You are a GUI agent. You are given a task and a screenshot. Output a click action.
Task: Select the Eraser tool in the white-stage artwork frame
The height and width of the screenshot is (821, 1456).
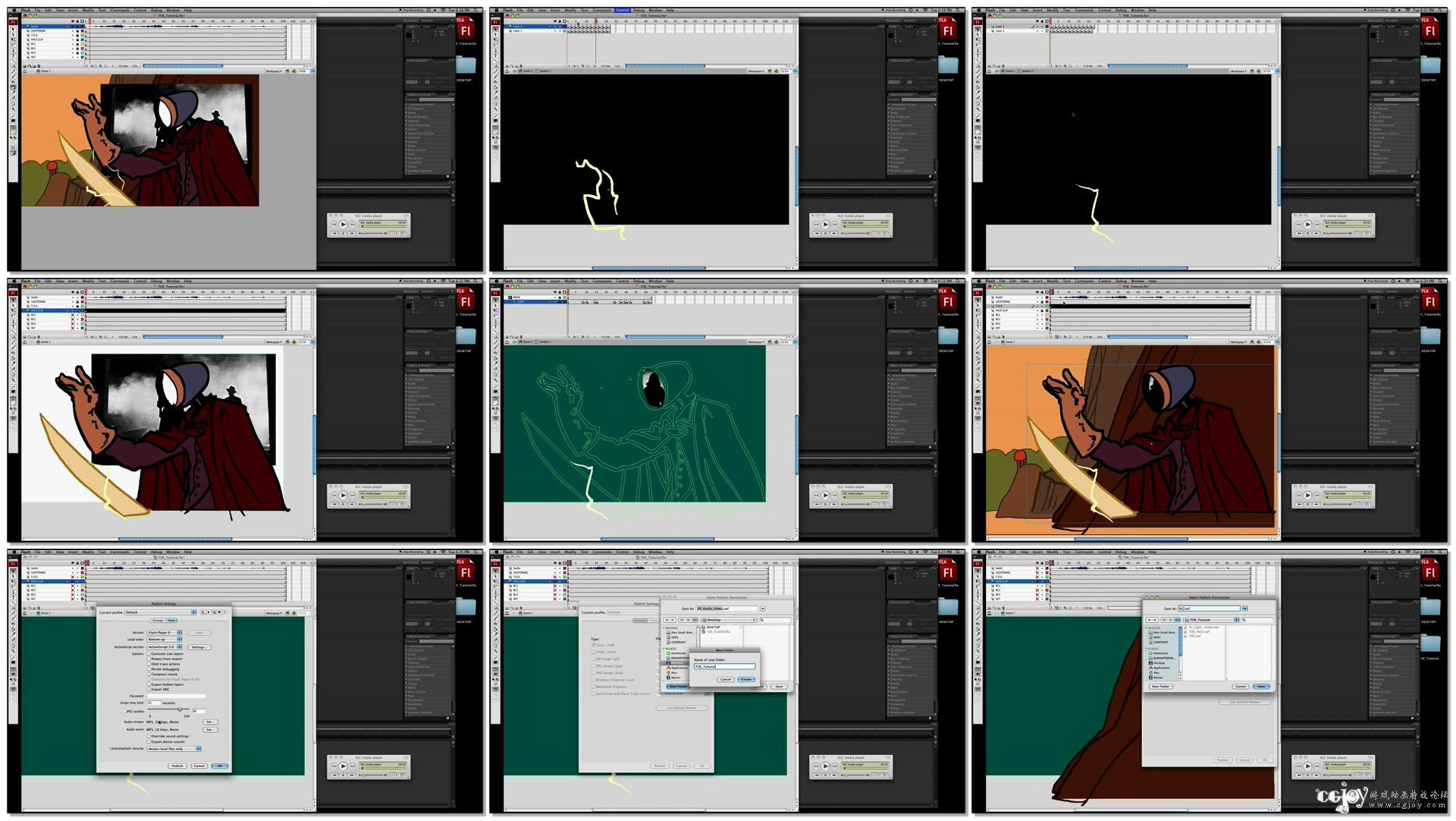pyautogui.click(x=13, y=369)
